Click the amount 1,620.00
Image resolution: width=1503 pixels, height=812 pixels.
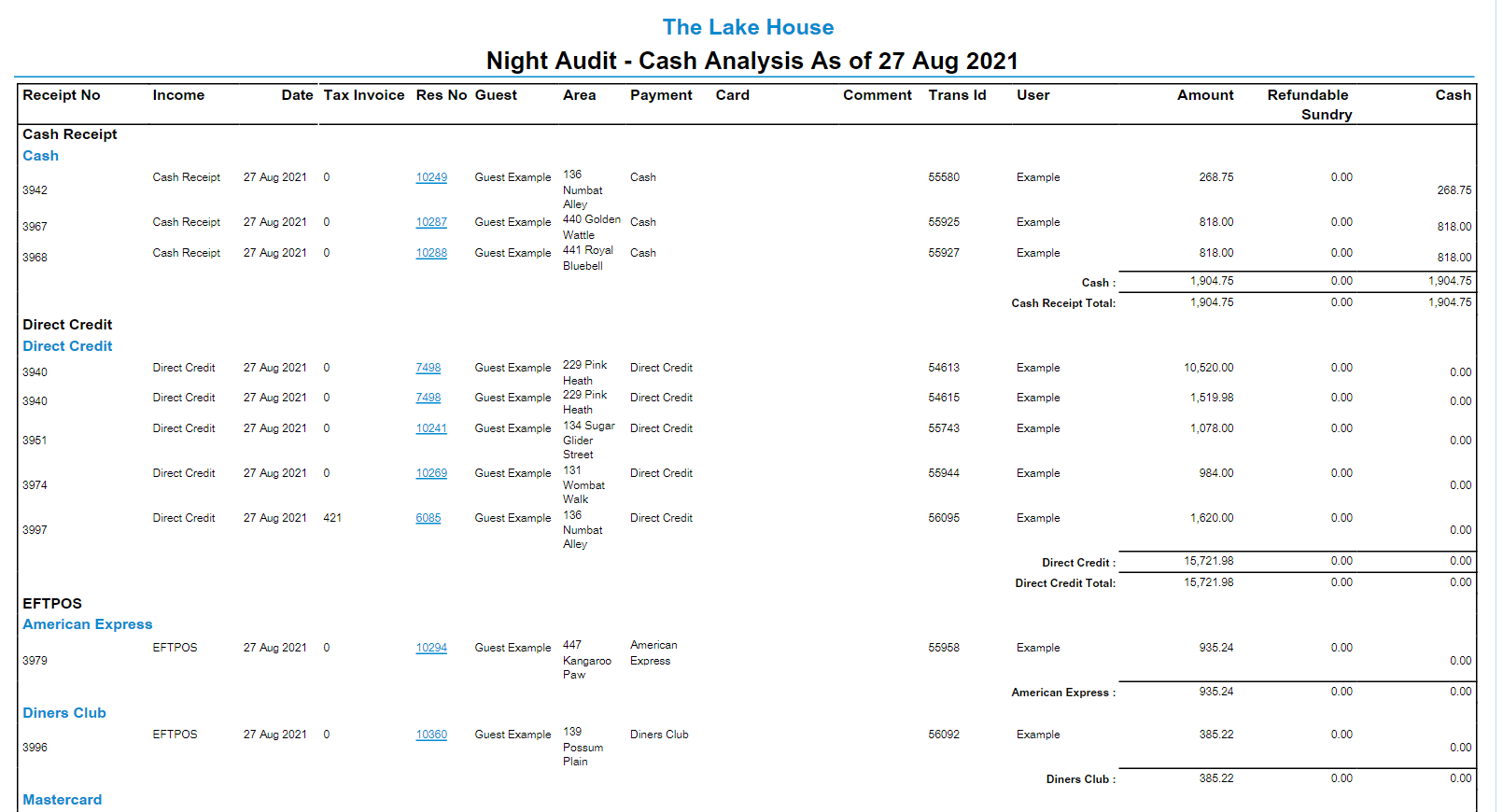pyautogui.click(x=1212, y=518)
